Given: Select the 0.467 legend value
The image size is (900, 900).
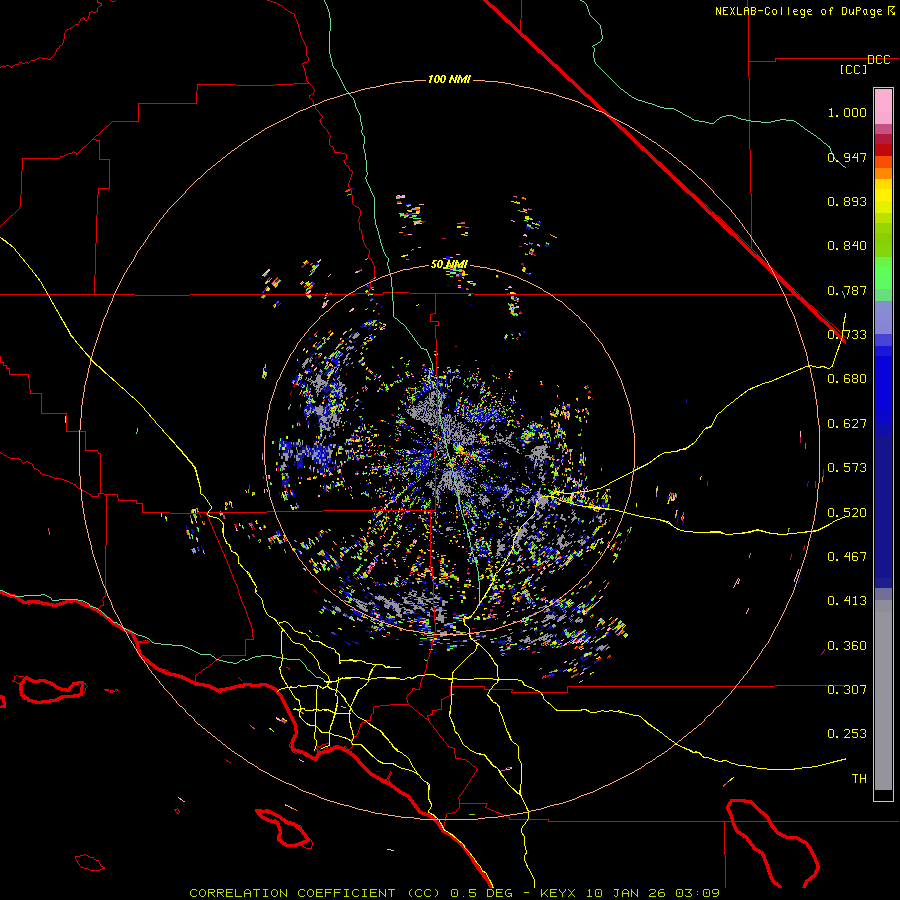Looking at the screenshot, I should (847, 557).
